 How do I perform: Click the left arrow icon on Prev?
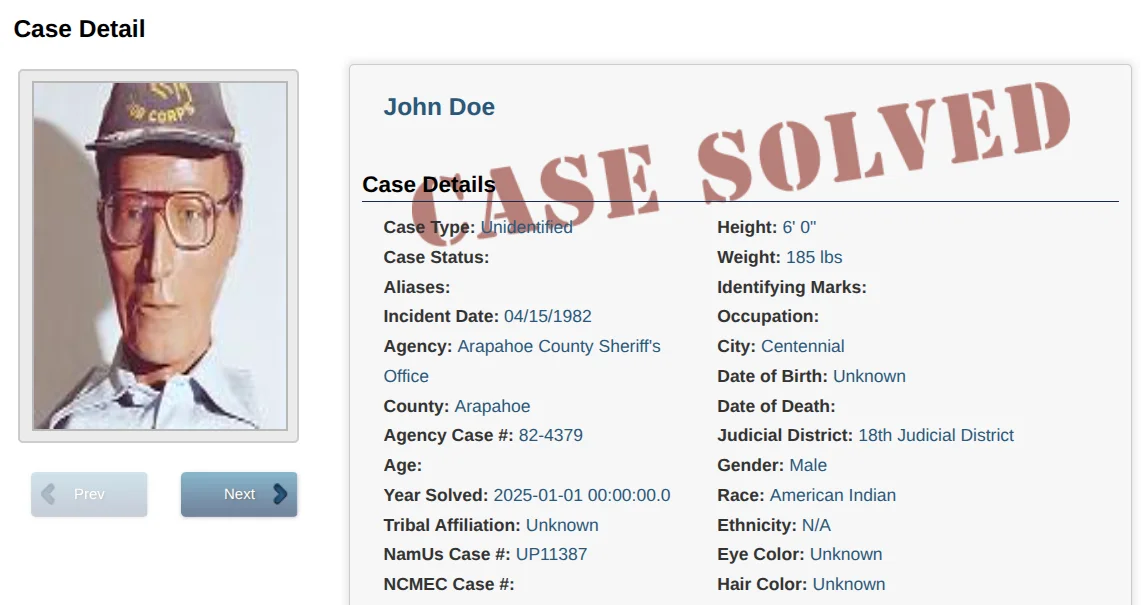point(47,494)
